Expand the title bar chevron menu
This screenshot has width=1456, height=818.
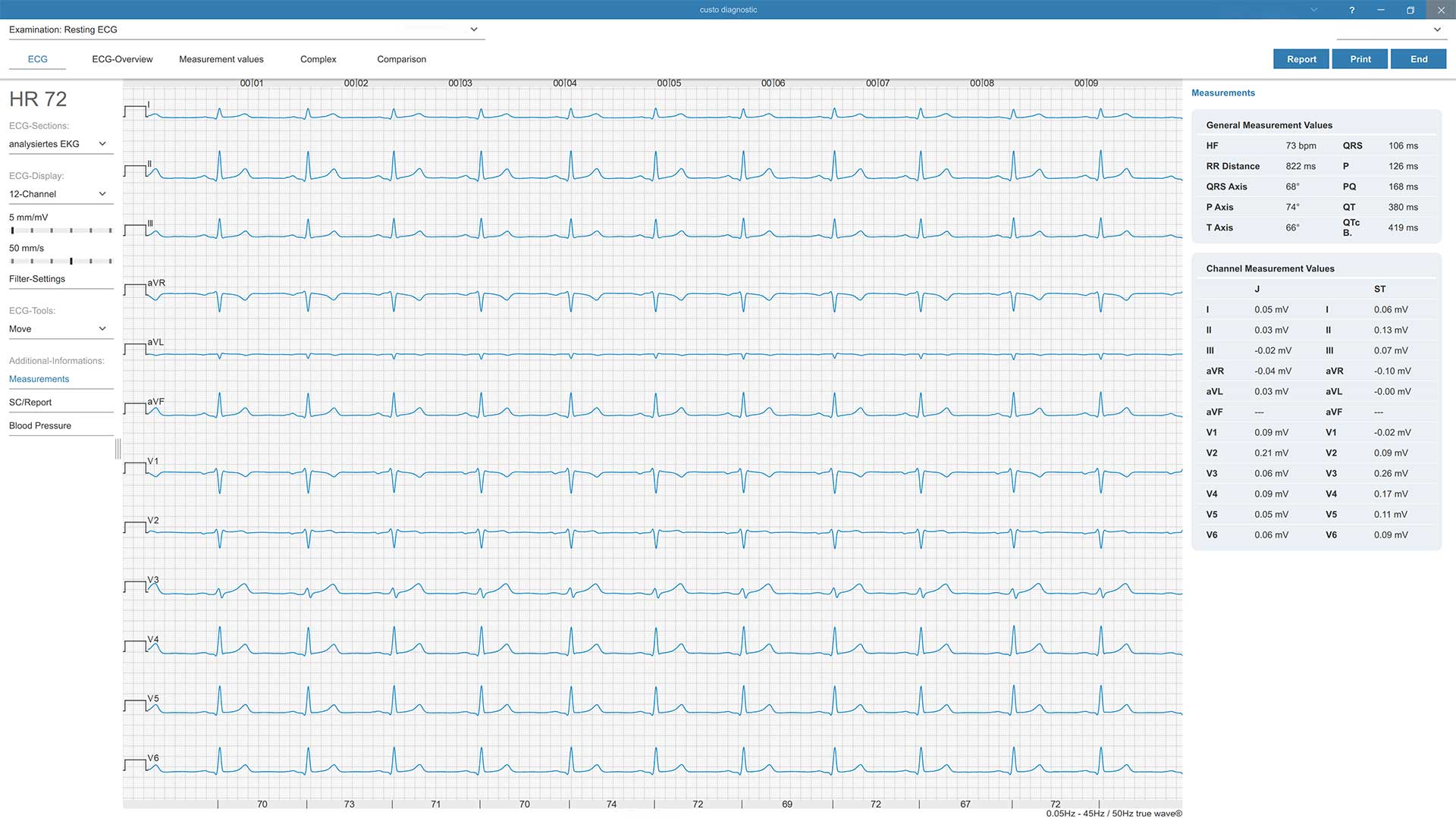[1313, 10]
